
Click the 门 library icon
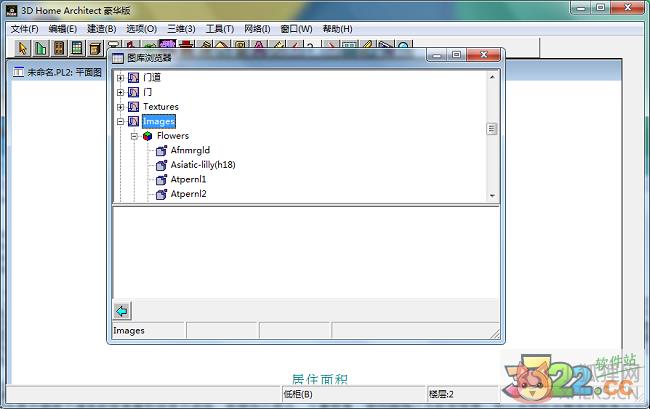pos(133,92)
